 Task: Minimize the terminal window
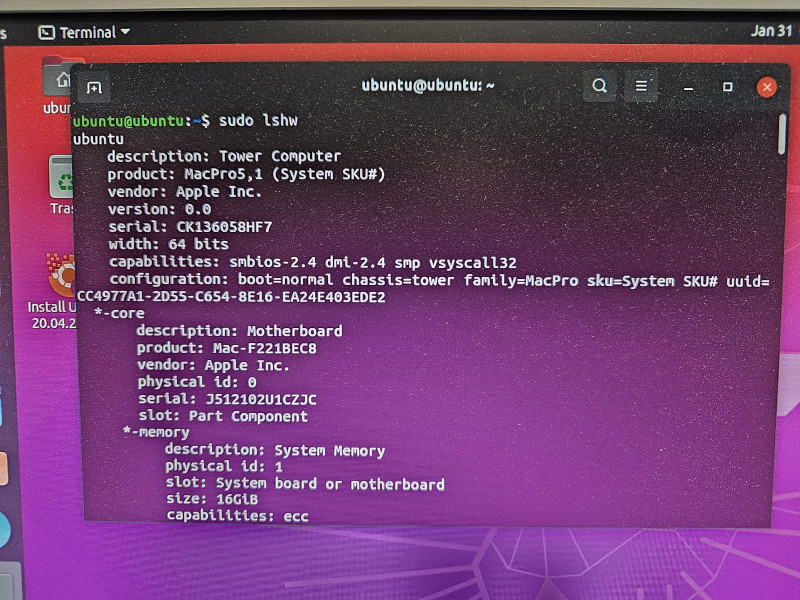(x=688, y=88)
